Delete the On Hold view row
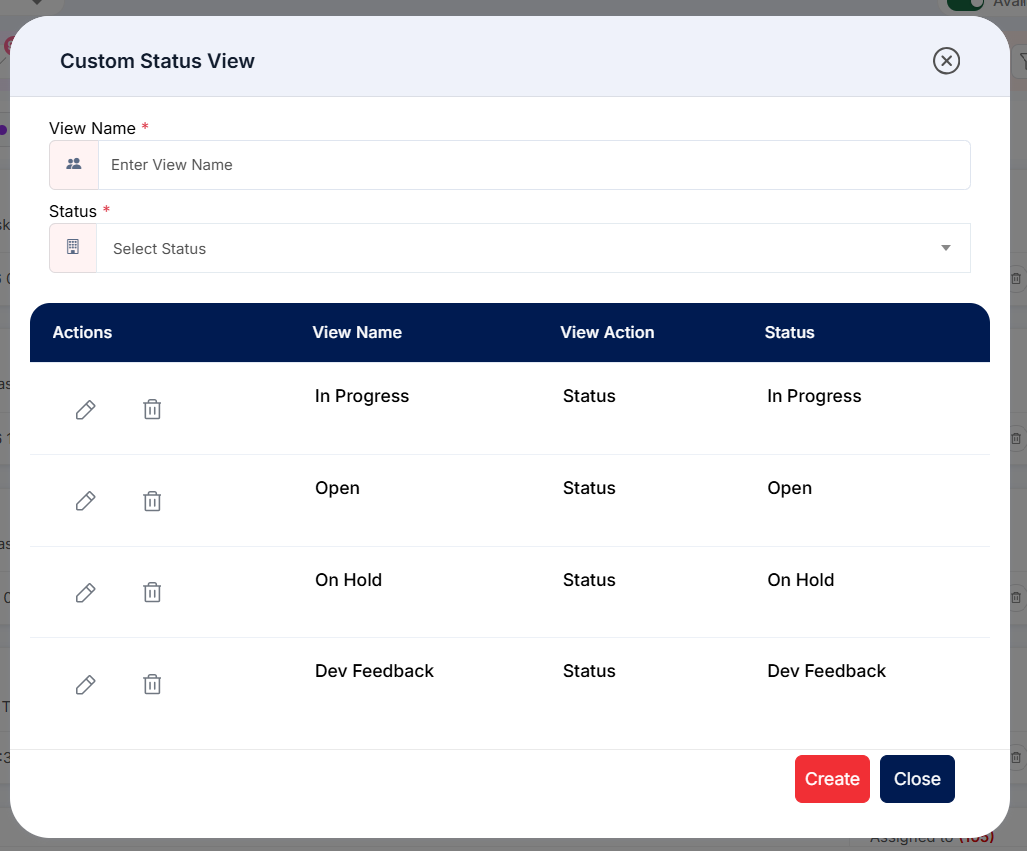The width and height of the screenshot is (1027, 851). tap(152, 592)
